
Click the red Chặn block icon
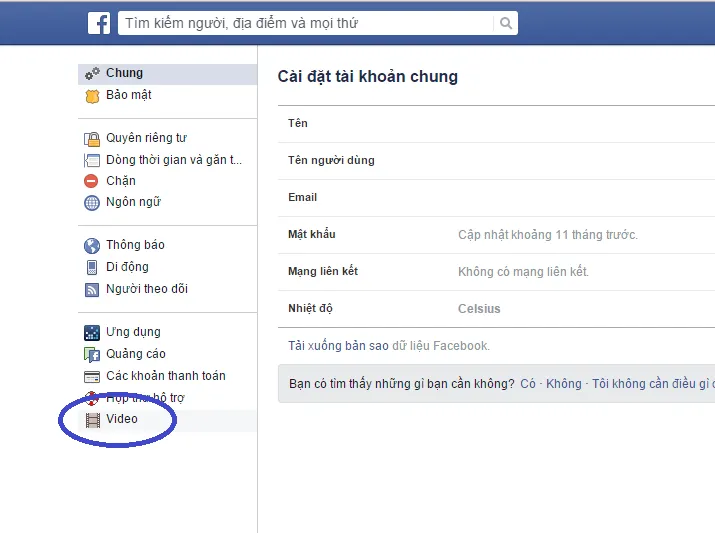91,181
